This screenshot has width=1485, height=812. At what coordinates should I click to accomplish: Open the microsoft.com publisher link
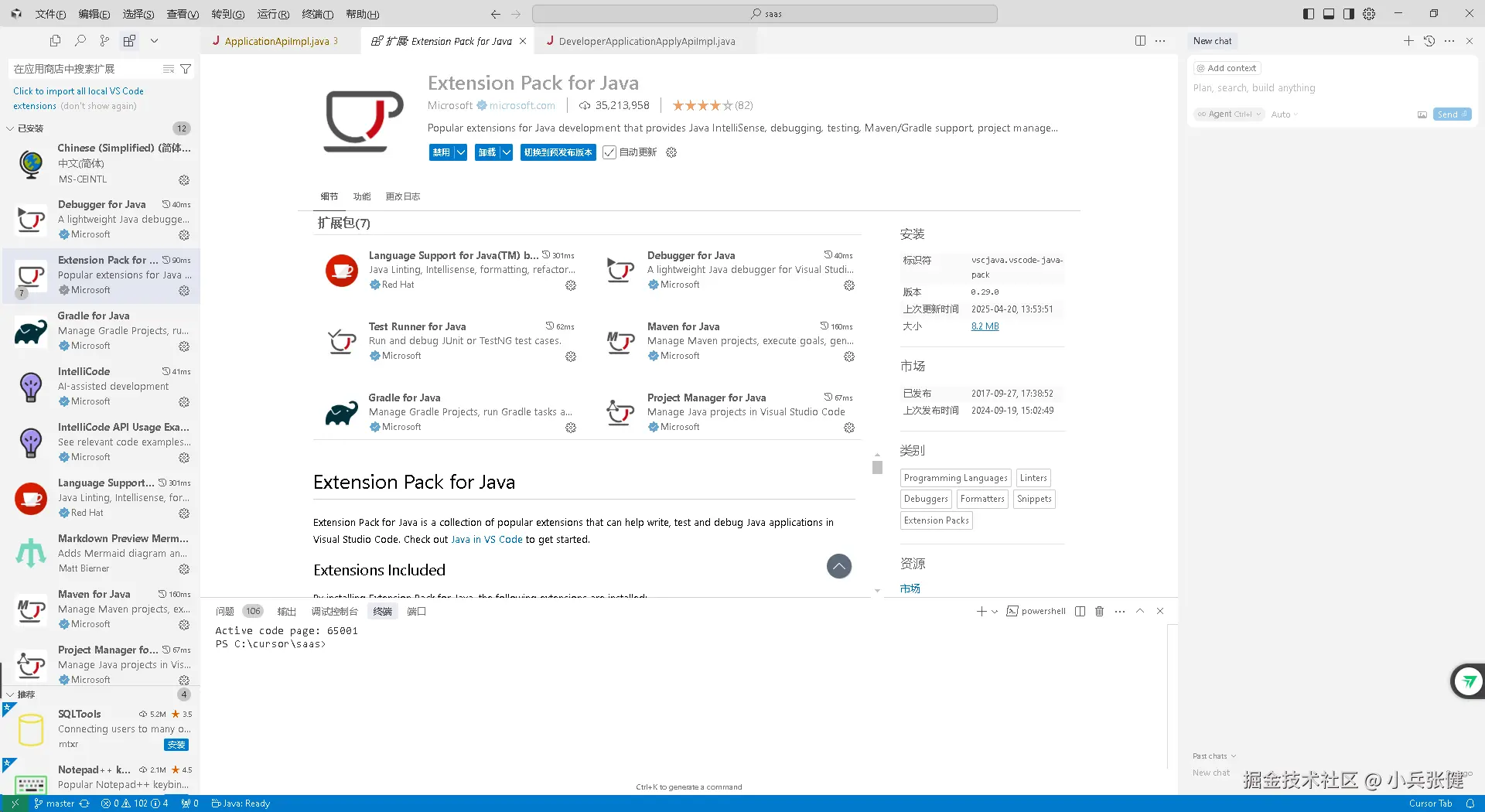[522, 106]
